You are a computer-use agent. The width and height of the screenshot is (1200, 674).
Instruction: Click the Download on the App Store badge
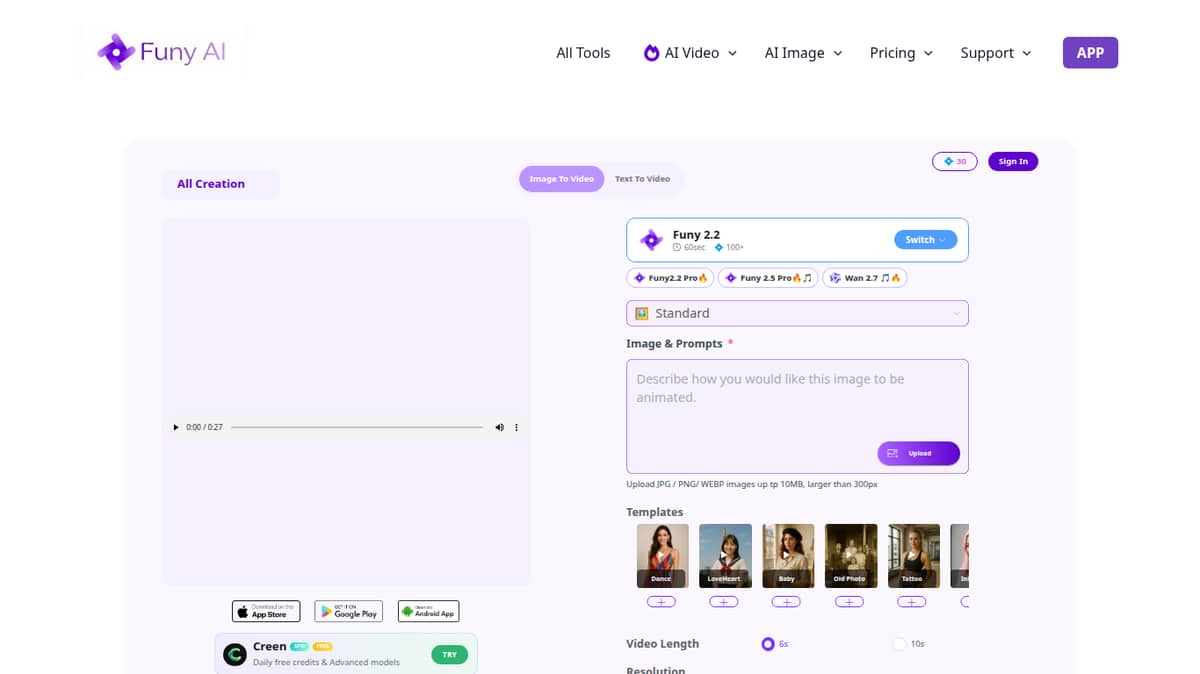point(266,611)
